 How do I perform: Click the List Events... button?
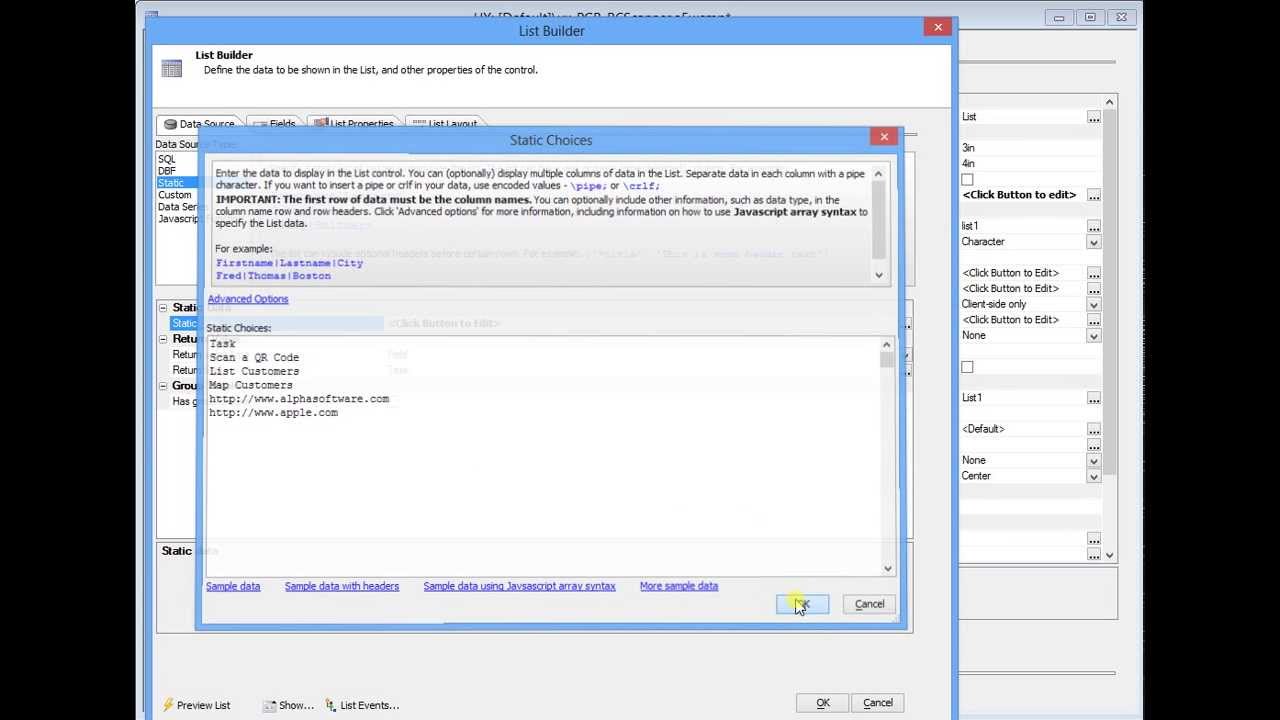click(x=362, y=705)
